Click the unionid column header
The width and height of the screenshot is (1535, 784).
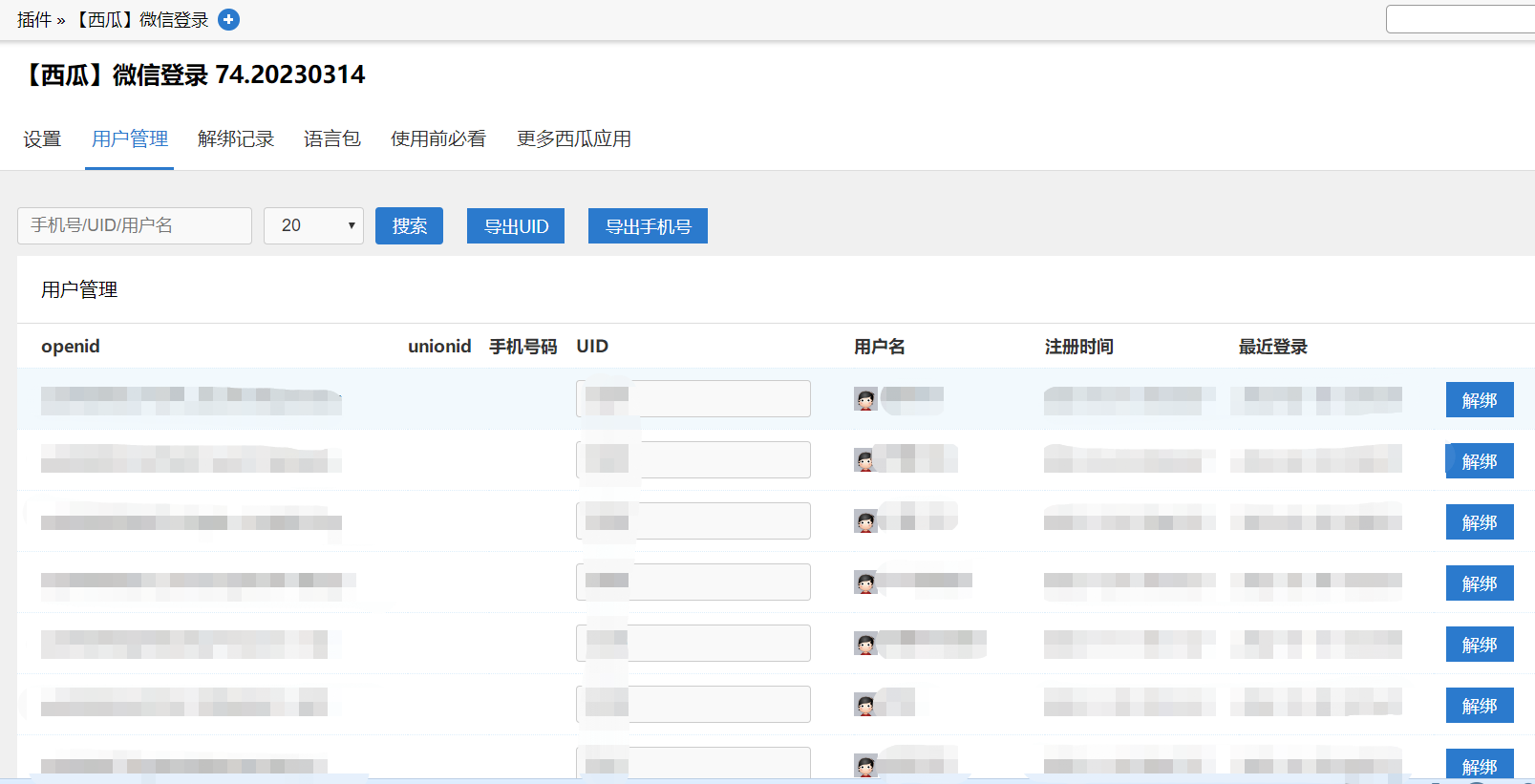[x=439, y=347]
